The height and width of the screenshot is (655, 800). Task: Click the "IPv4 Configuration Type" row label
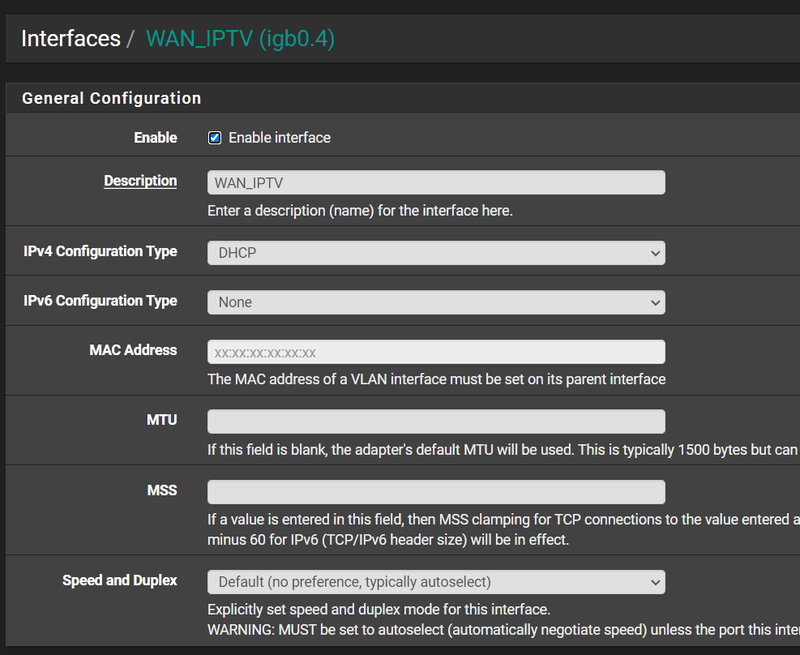(100, 252)
